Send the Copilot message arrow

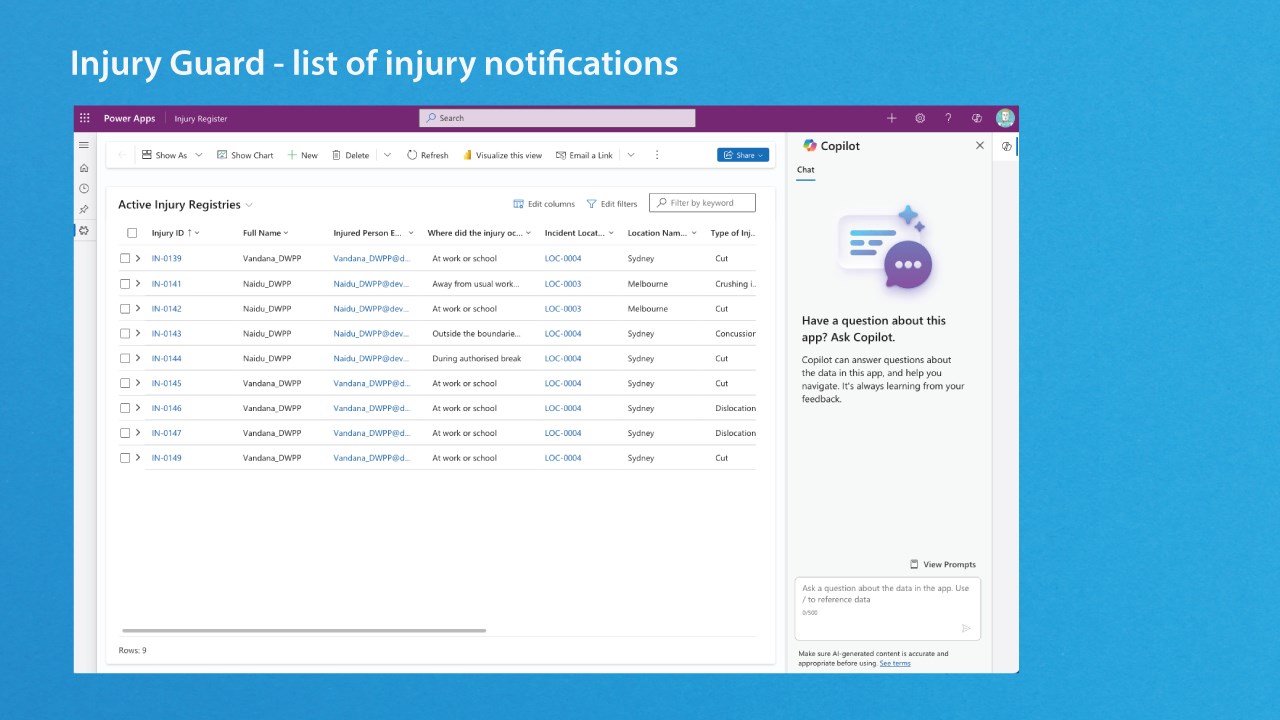tap(966, 628)
